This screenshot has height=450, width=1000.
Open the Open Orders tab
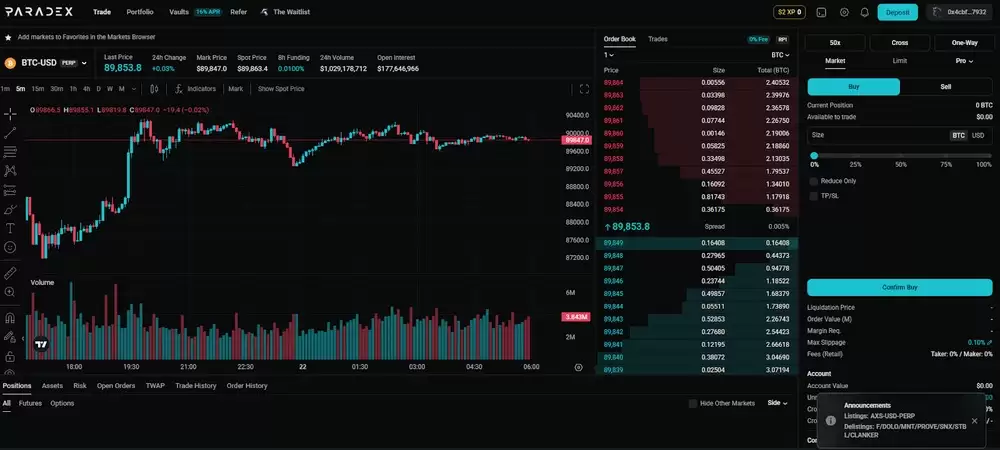point(116,386)
